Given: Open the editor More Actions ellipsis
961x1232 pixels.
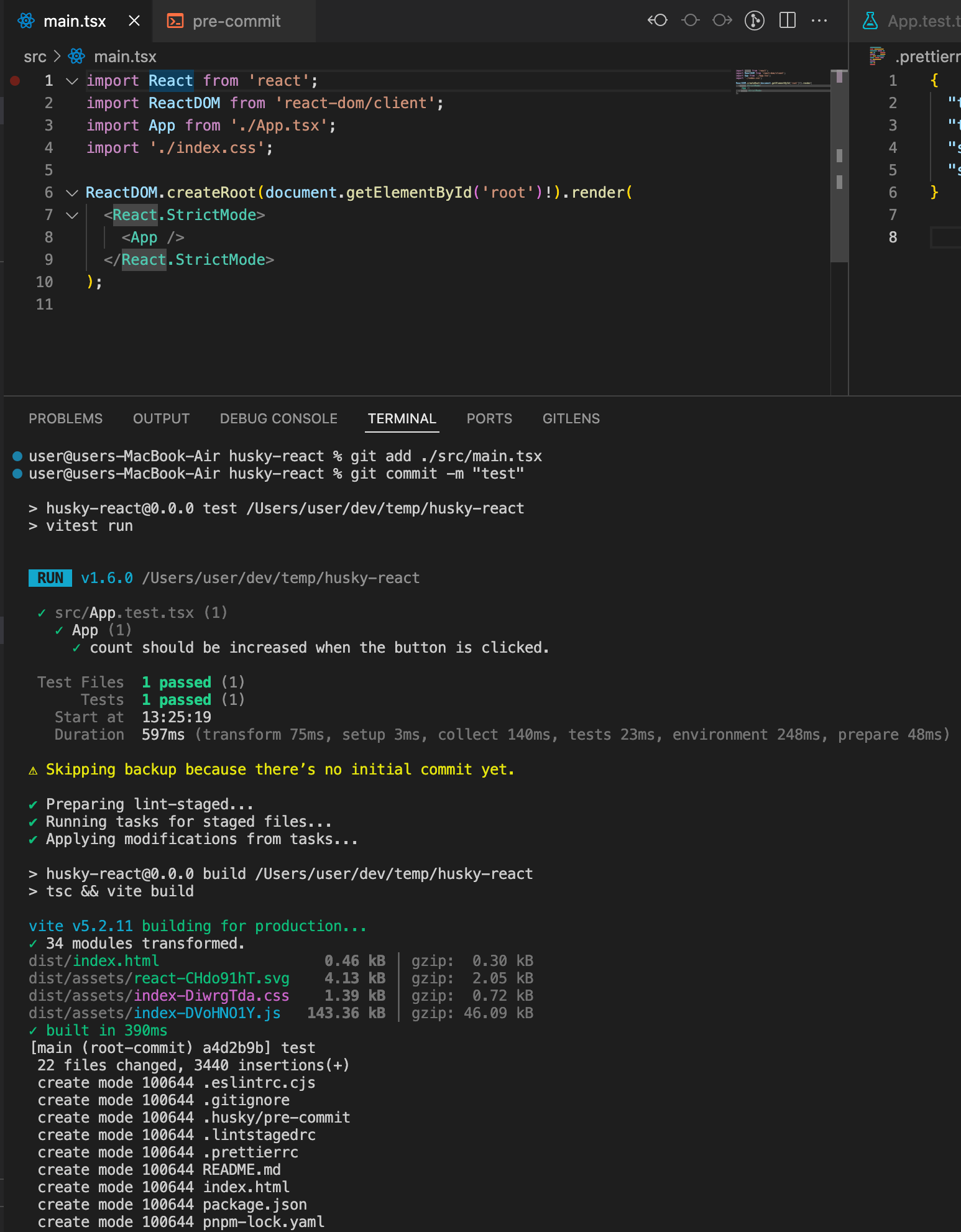Looking at the screenshot, I should tap(819, 21).
